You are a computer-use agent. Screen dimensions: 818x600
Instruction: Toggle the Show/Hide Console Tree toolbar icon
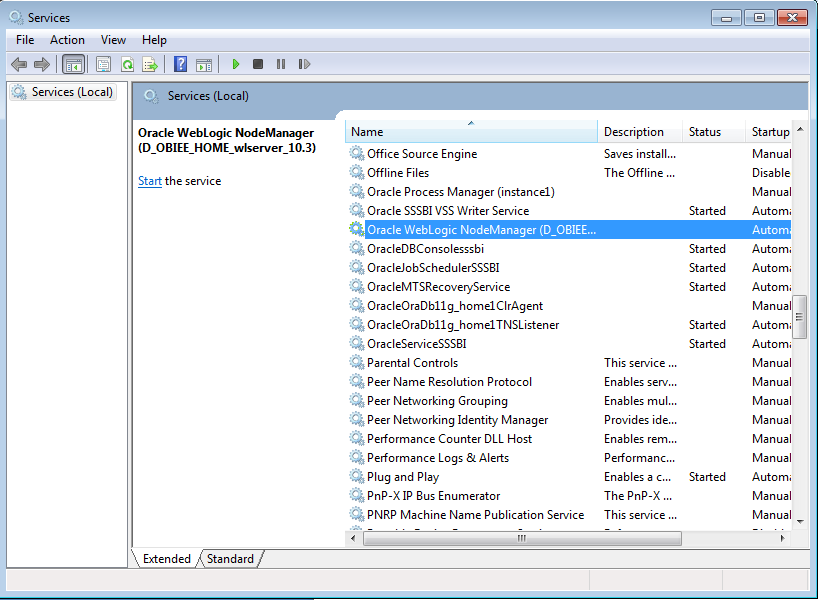74,64
